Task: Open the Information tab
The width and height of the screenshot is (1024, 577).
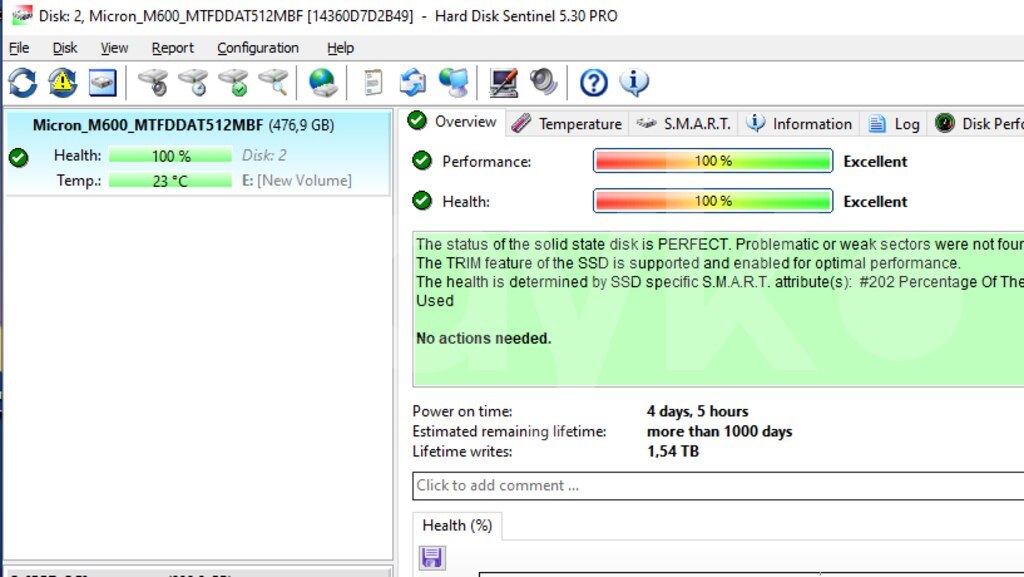Action: tap(800, 124)
